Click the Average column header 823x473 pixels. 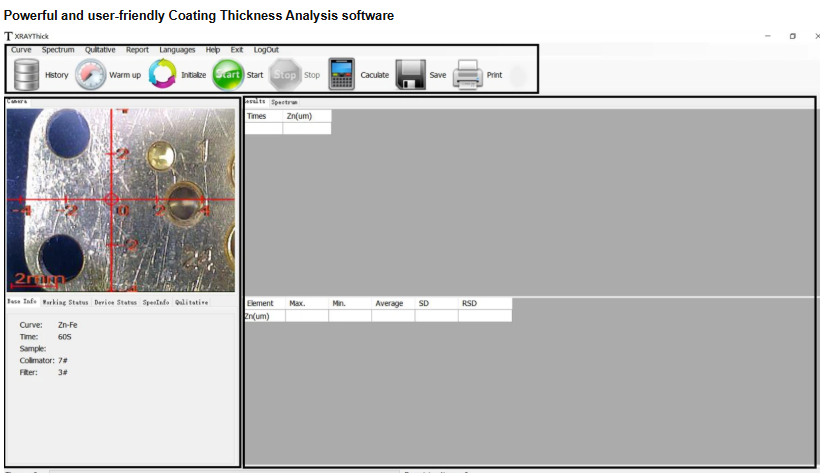point(389,303)
